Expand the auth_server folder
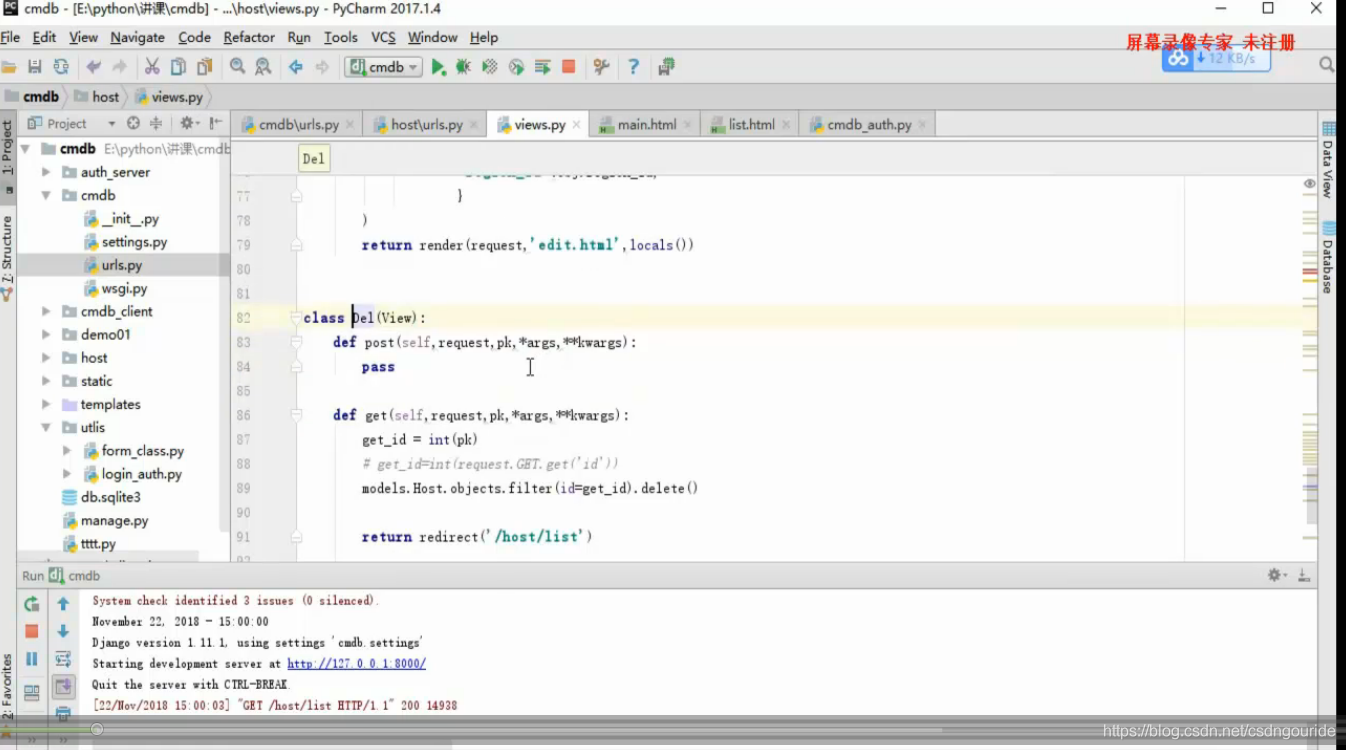The height and width of the screenshot is (750, 1346). click(x=46, y=172)
